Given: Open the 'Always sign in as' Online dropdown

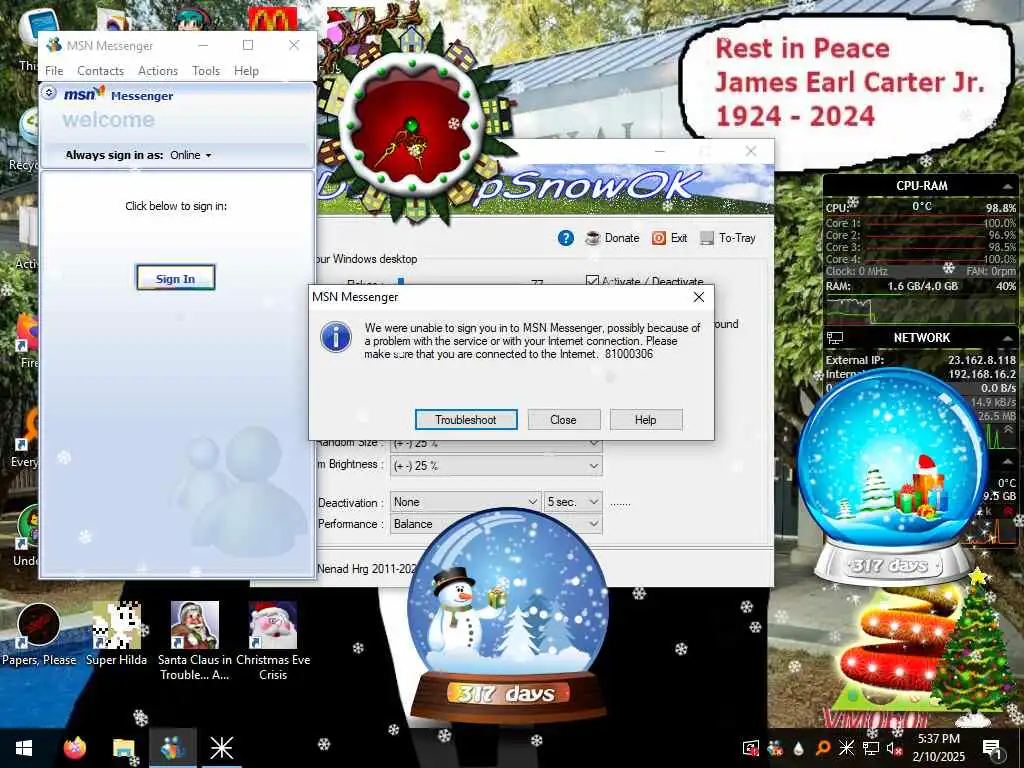Looking at the screenshot, I should click(191, 155).
